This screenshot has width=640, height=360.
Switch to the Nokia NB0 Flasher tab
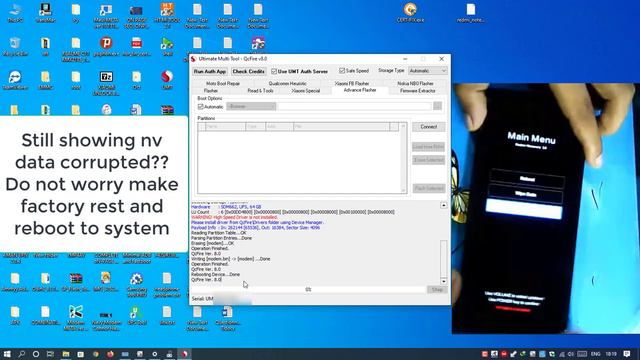point(416,83)
